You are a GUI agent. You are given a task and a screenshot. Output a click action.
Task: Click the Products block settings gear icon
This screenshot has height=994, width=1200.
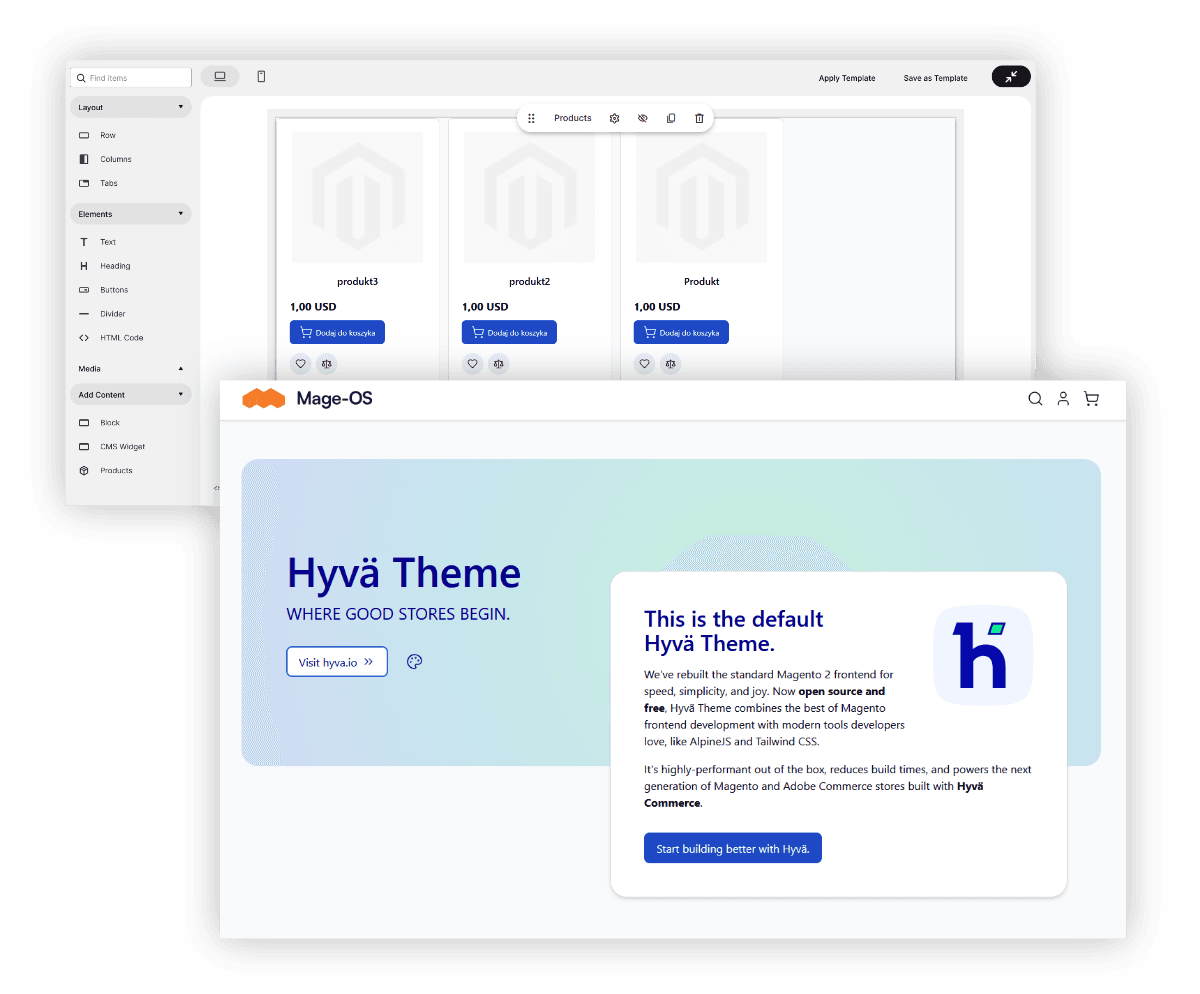coord(614,118)
